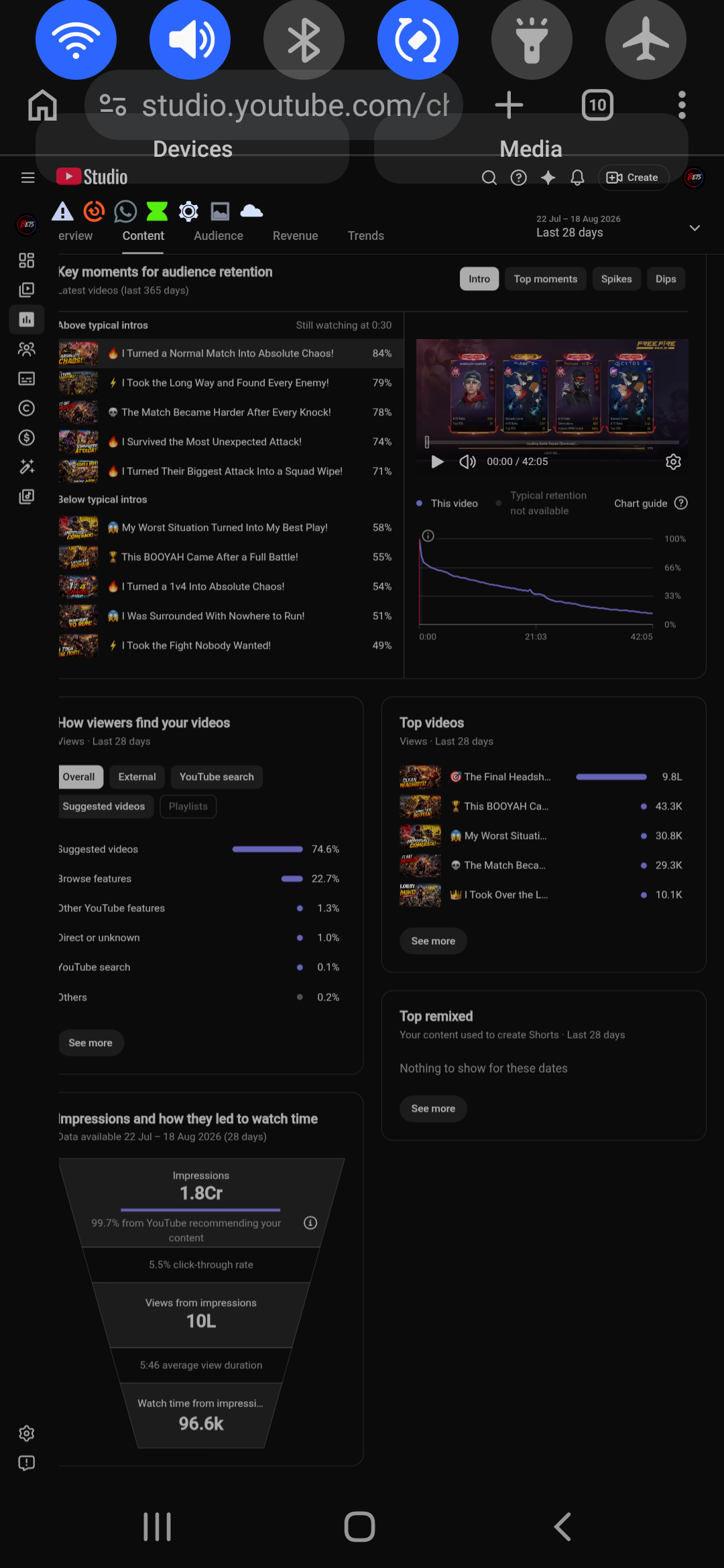Switch to the Revenue tab
This screenshot has height=1568, width=724.
[x=296, y=236]
